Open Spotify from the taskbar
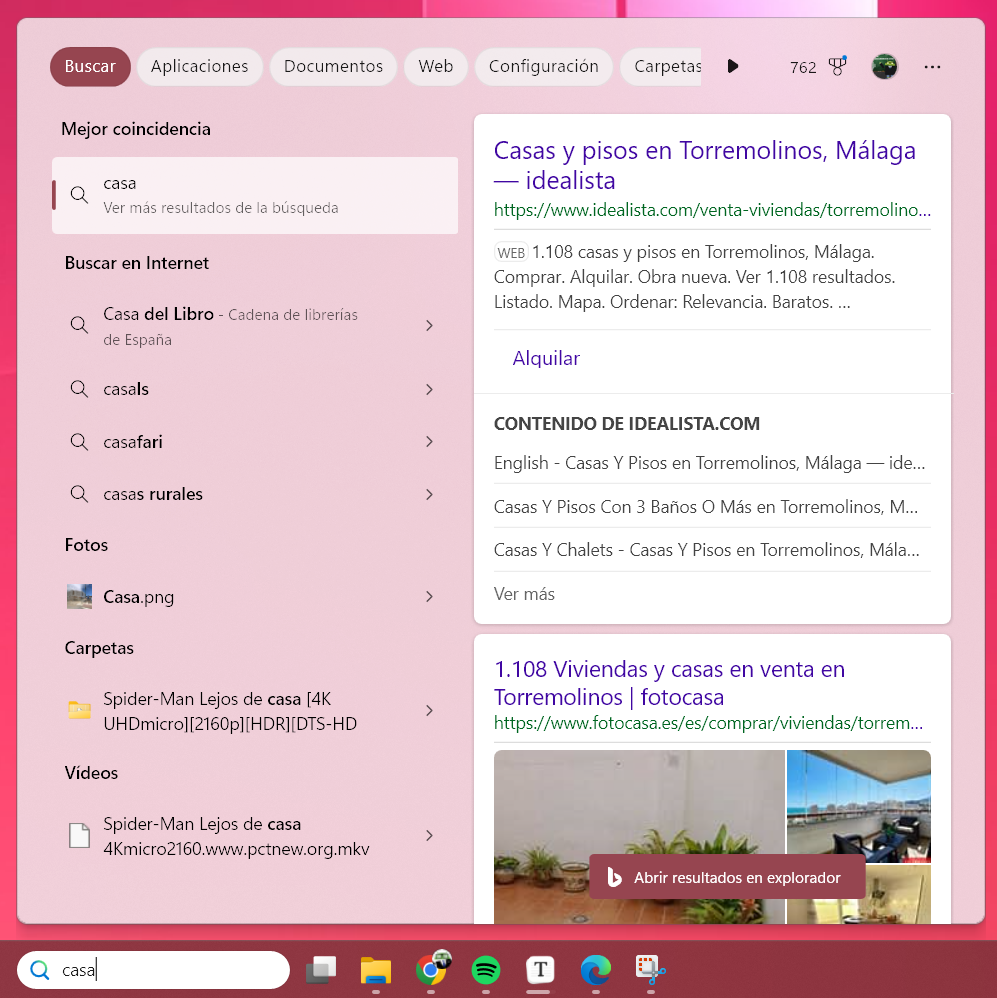This screenshot has height=998, width=997. 486,969
